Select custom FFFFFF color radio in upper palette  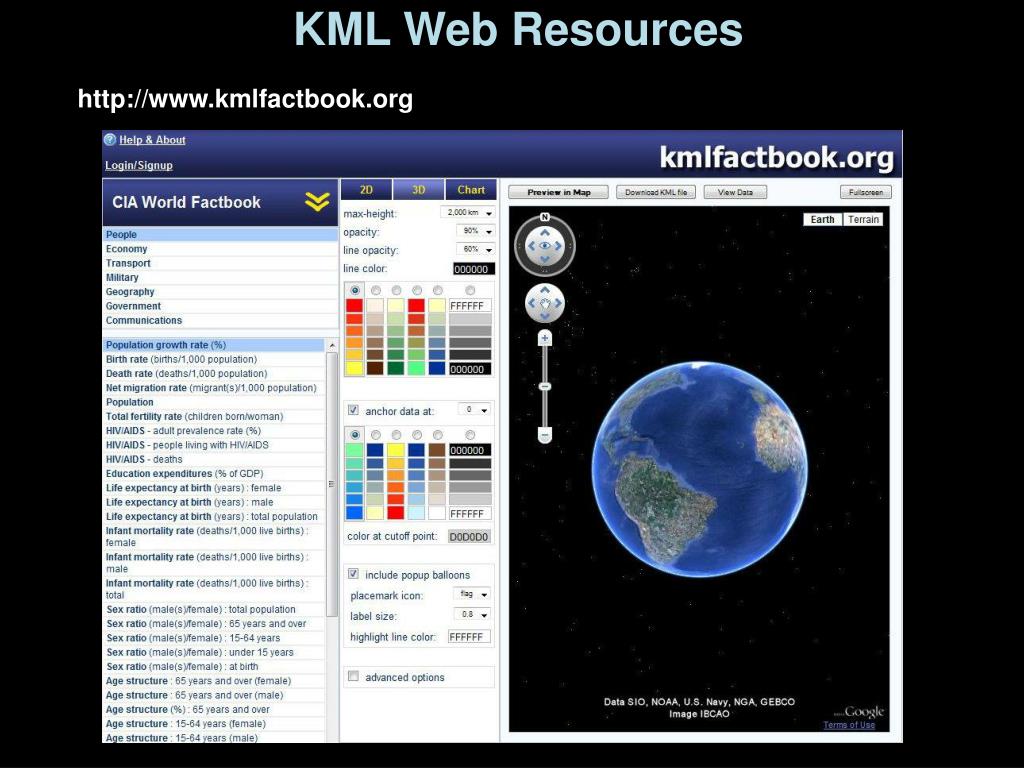click(x=470, y=290)
